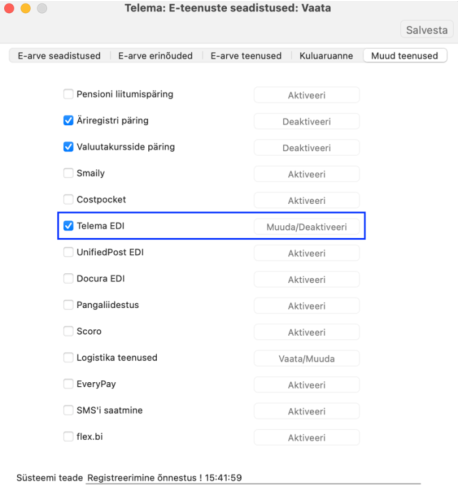Select the E-arve teenused tab

pyautogui.click(x=246, y=56)
